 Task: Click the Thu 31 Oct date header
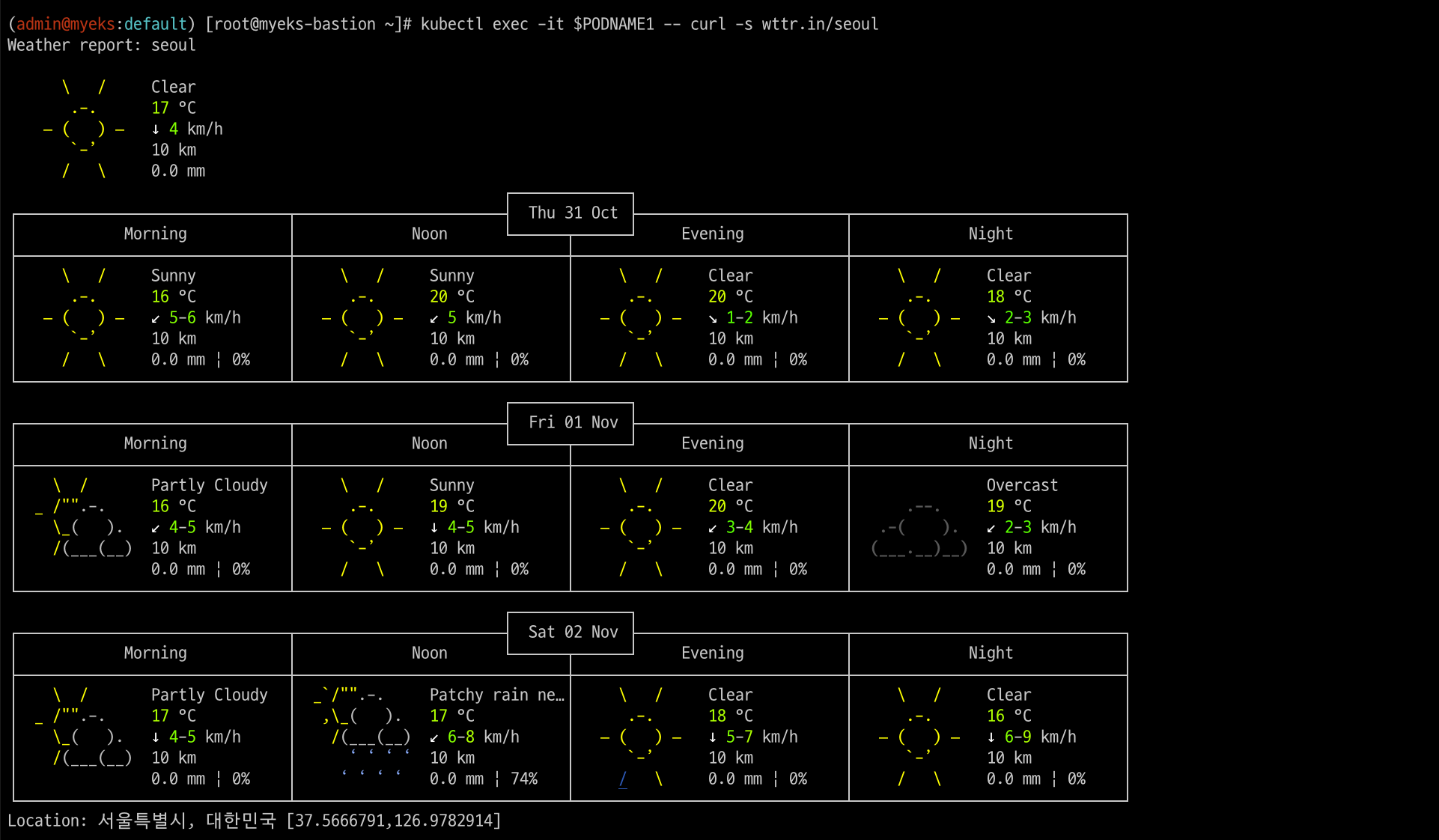(x=573, y=213)
